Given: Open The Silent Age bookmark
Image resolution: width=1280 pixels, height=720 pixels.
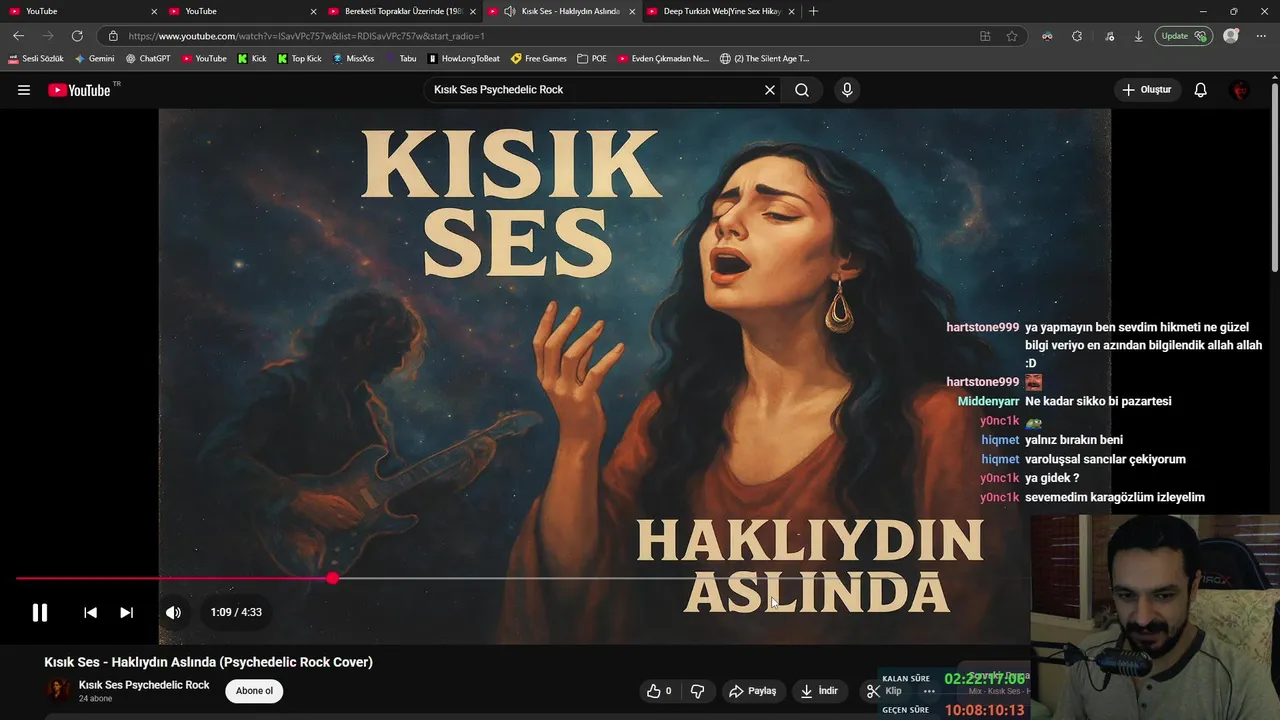Looking at the screenshot, I should point(765,59).
